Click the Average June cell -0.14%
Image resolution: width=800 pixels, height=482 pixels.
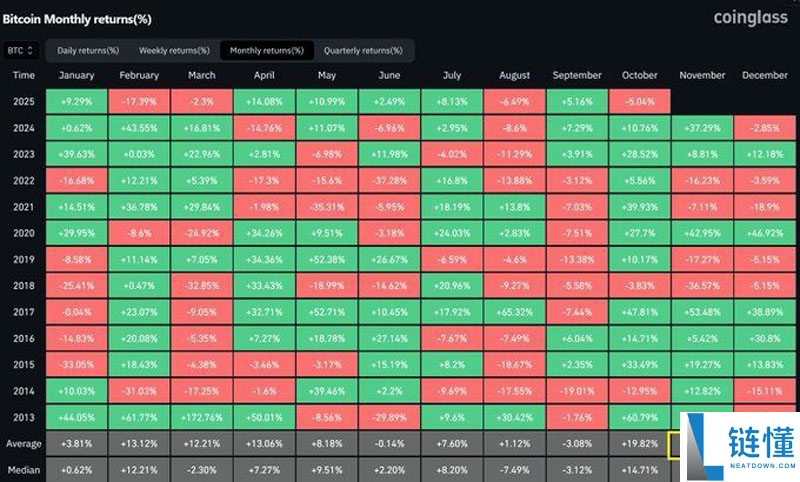point(389,444)
